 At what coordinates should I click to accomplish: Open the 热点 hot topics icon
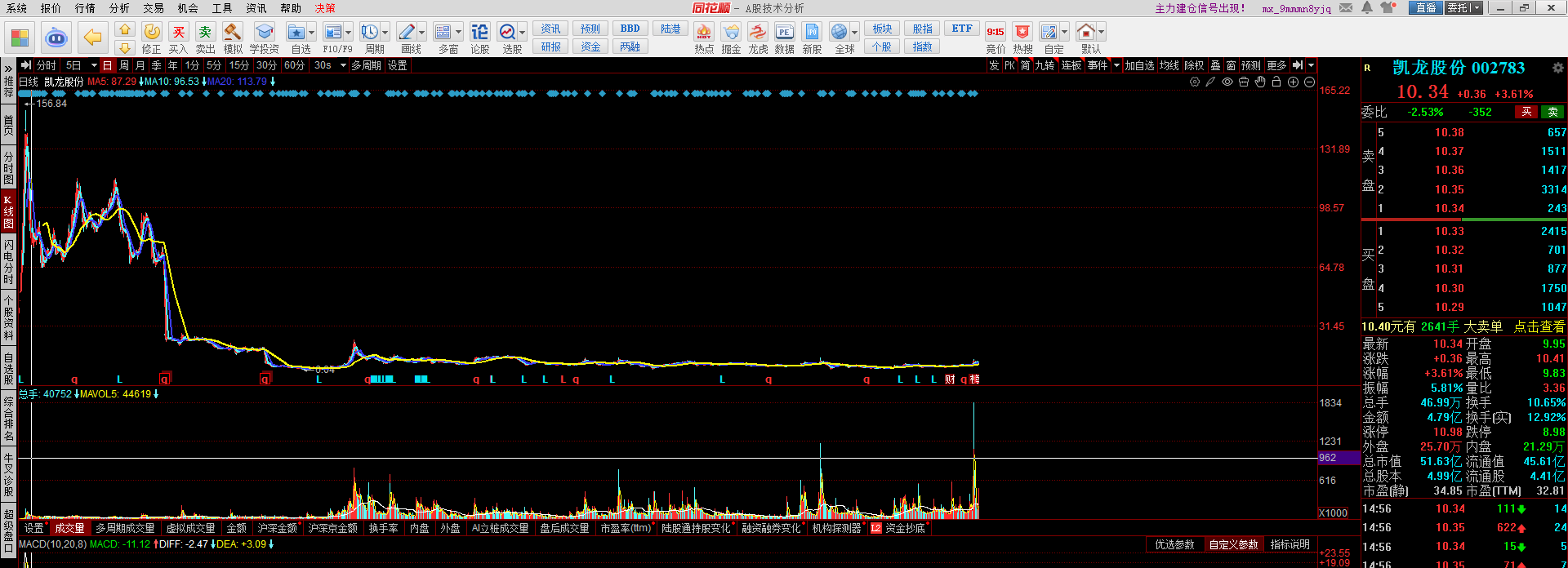[704, 38]
